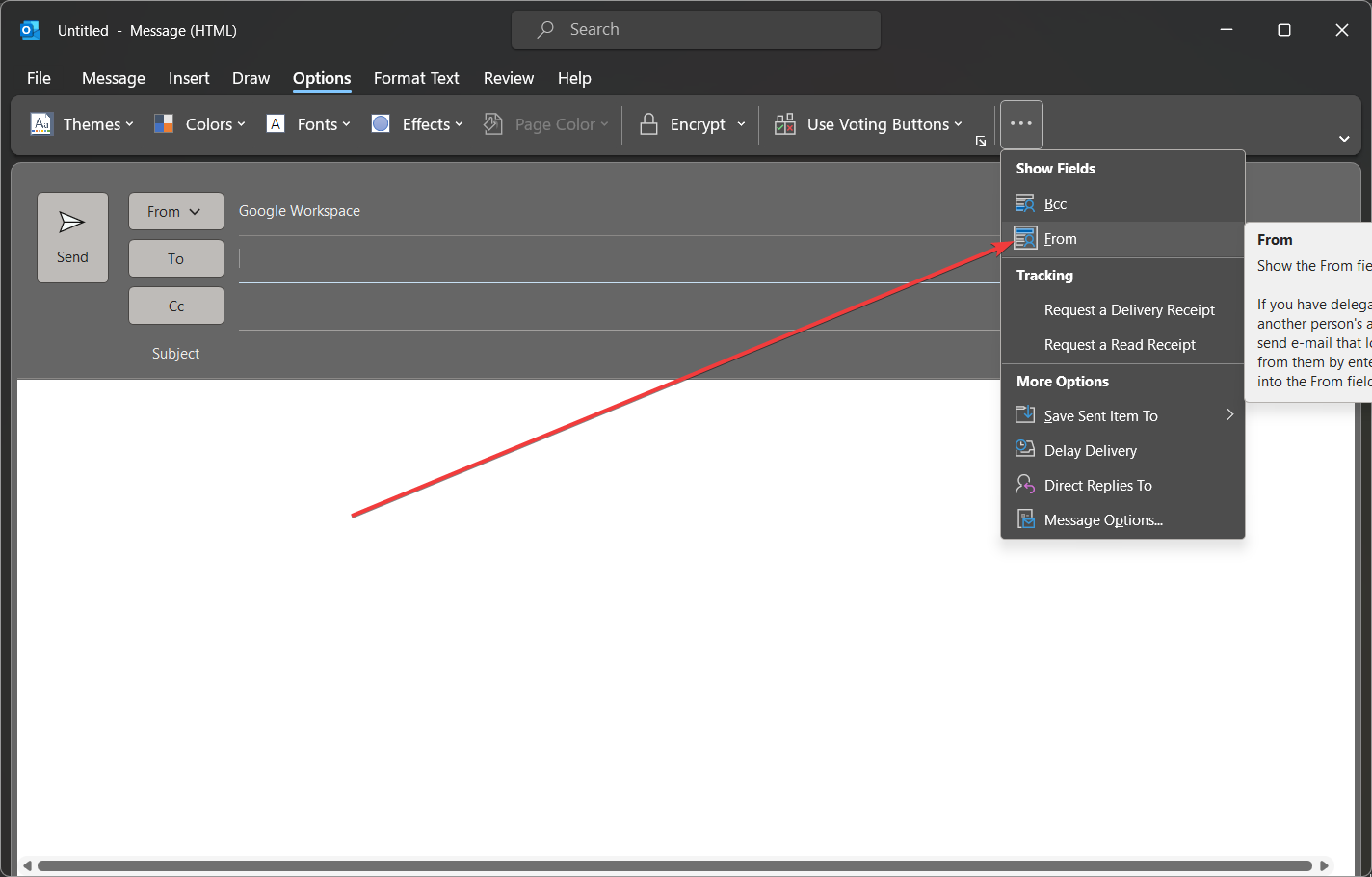Click the Save Sent Item To icon

1025,415
